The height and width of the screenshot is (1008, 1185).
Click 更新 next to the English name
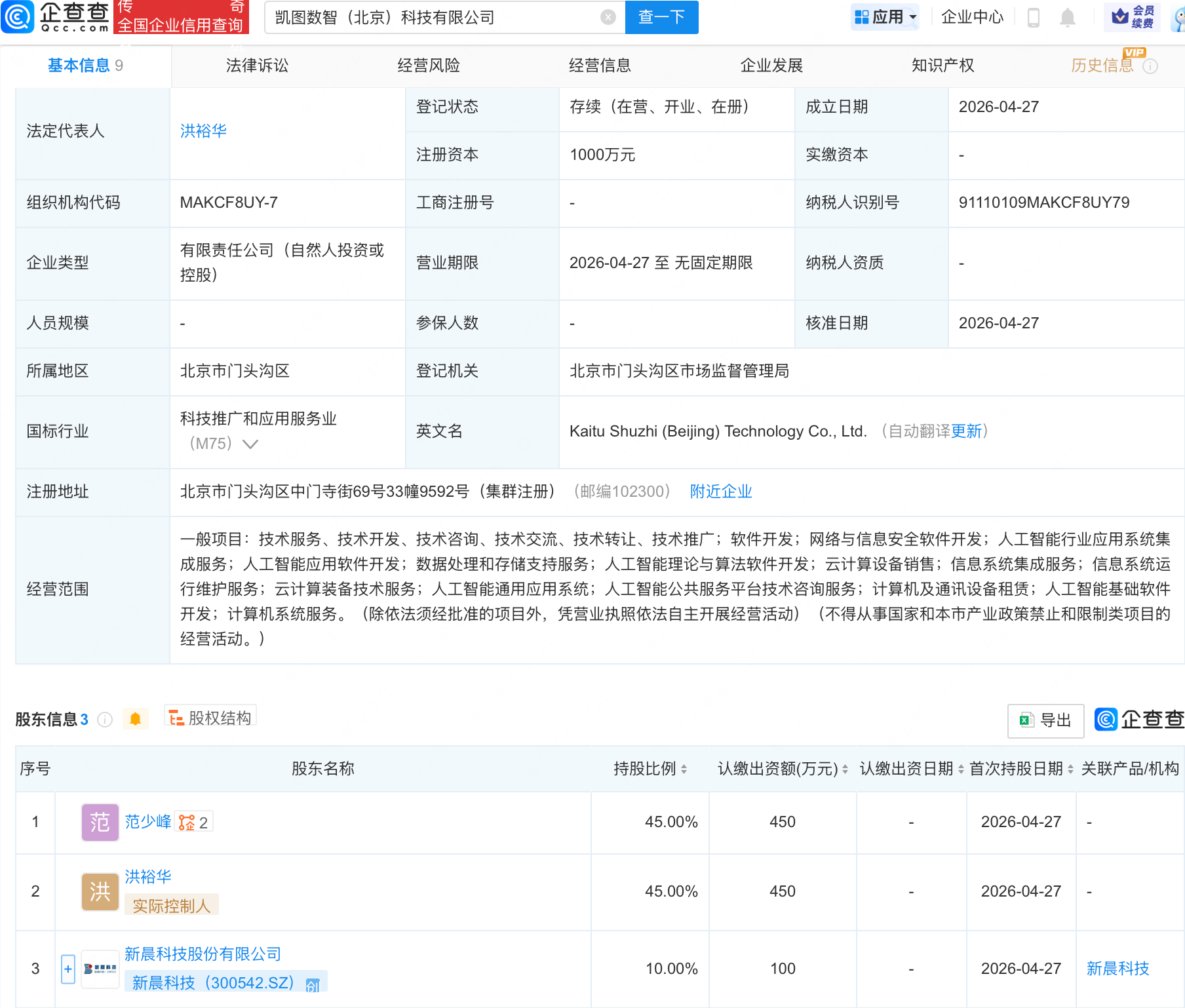966,431
